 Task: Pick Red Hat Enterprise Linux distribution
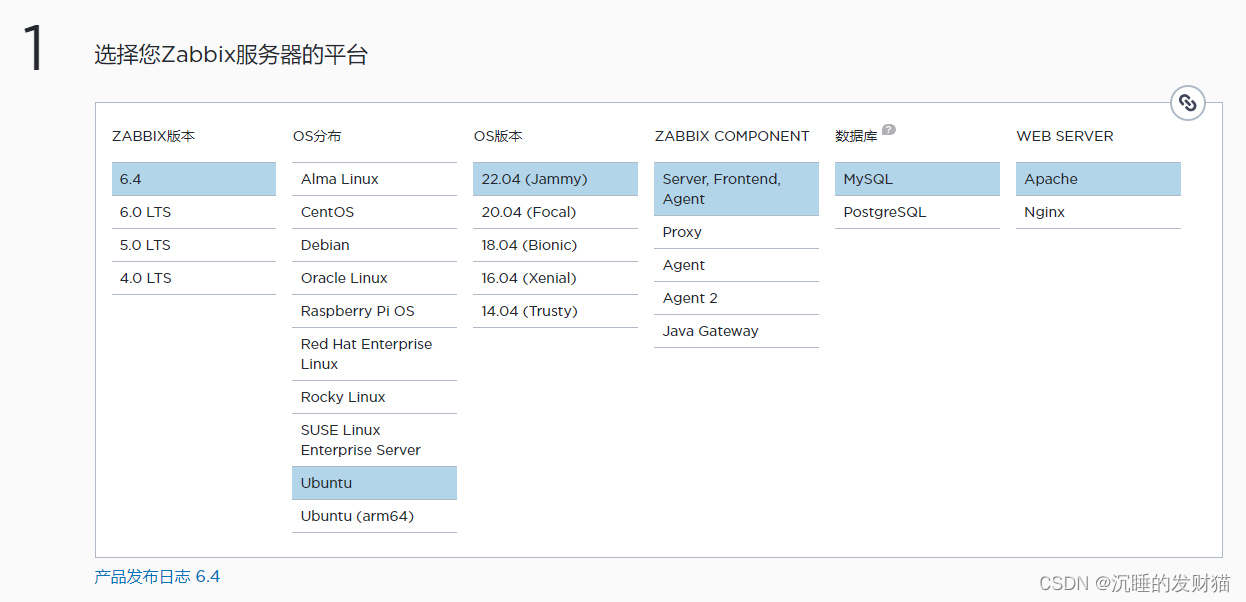click(374, 354)
